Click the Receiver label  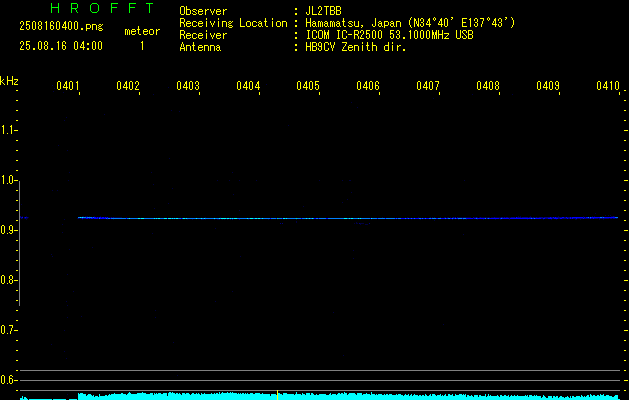[203, 35]
